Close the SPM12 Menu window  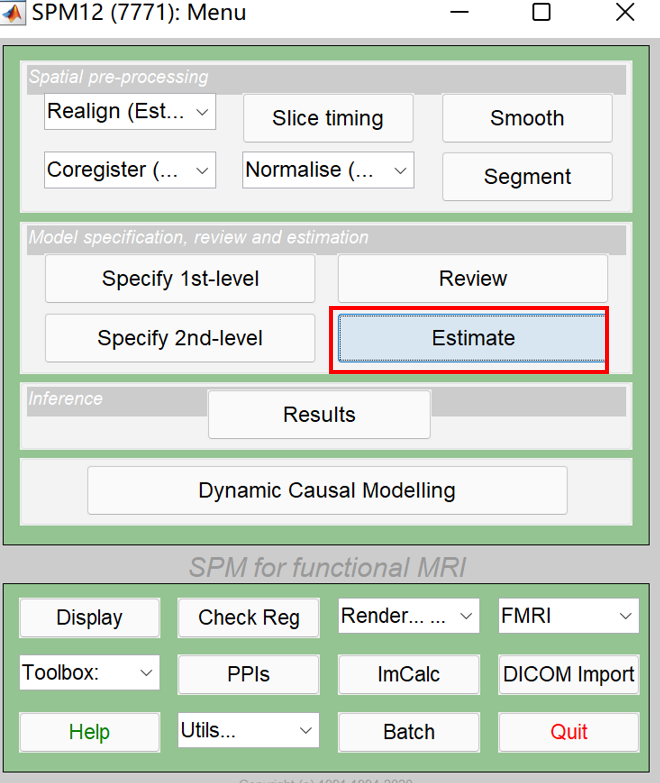[x=625, y=12]
